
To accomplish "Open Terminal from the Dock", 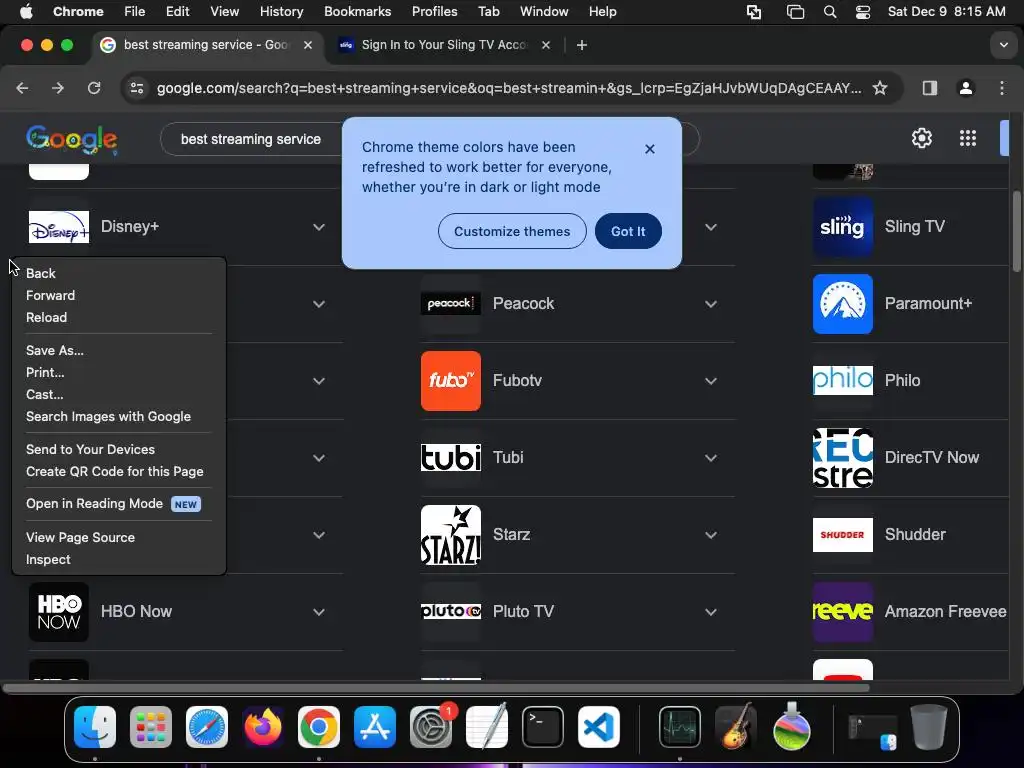I will [x=543, y=727].
